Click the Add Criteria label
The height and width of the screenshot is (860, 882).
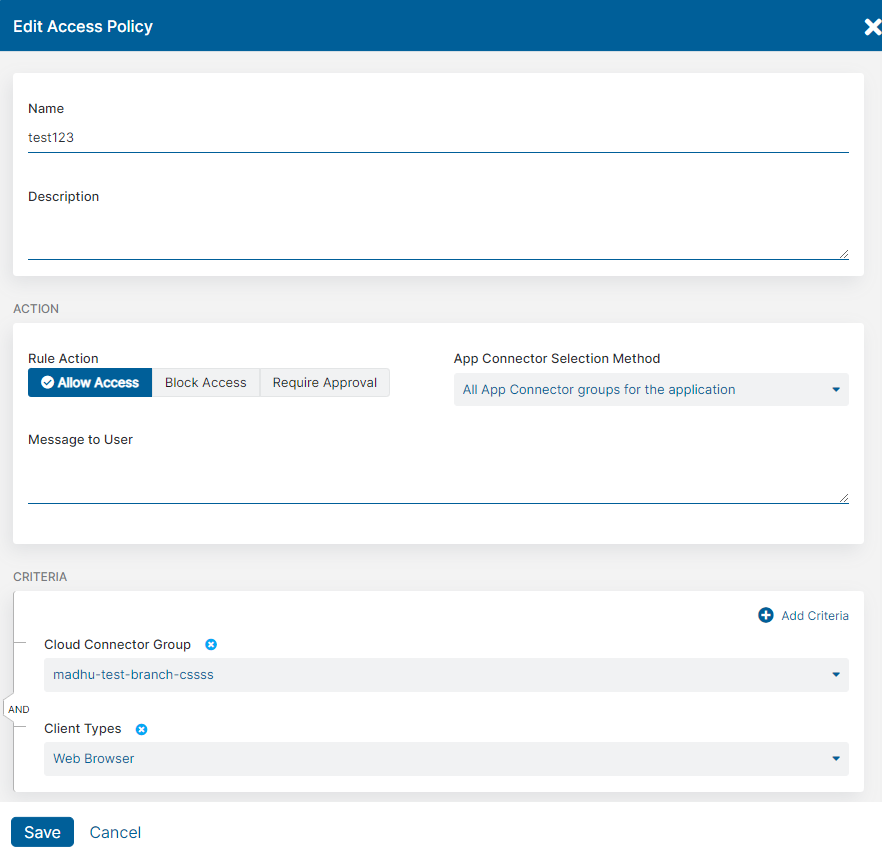[813, 615]
